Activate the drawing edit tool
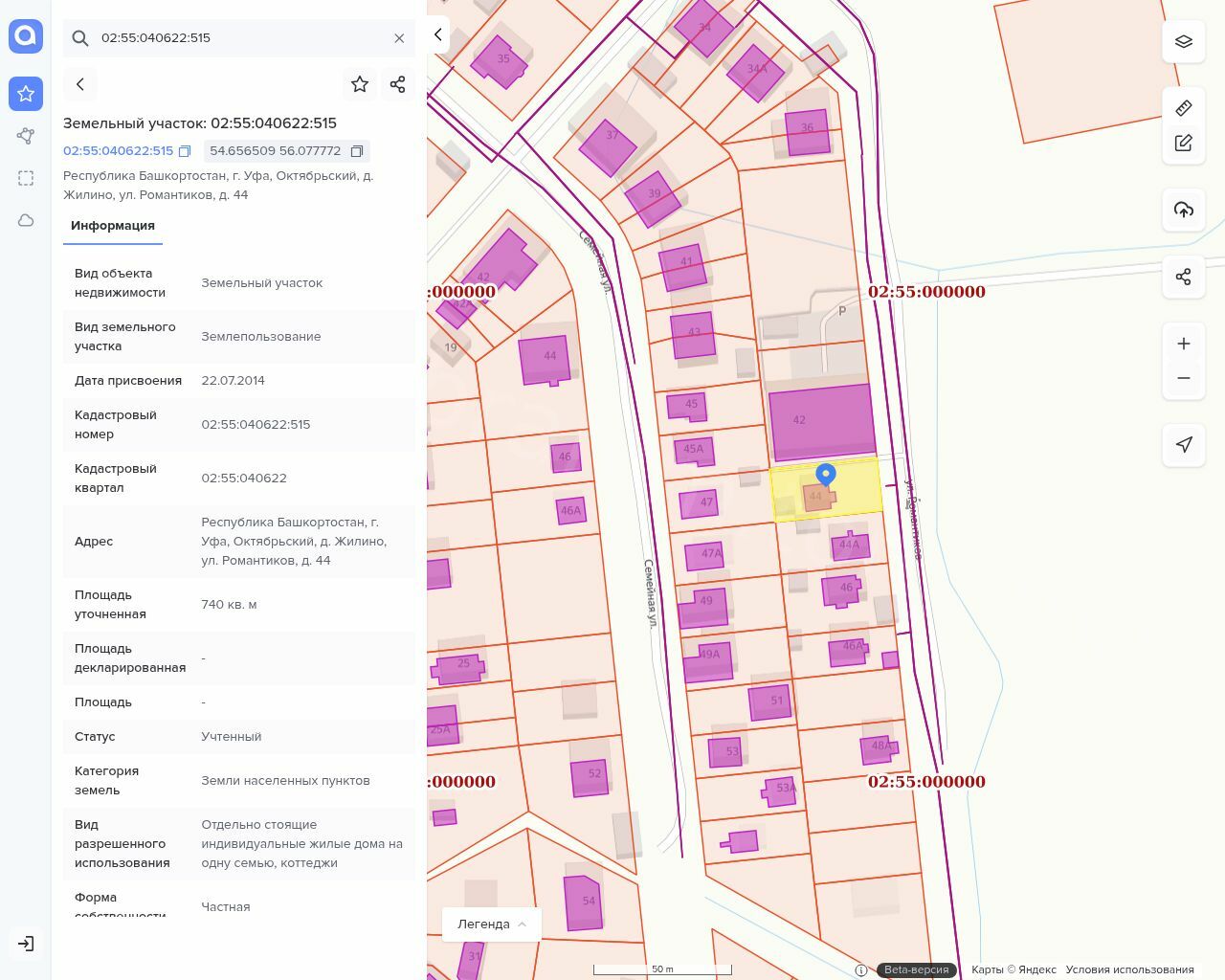This screenshot has height=980, width=1225. click(1184, 143)
